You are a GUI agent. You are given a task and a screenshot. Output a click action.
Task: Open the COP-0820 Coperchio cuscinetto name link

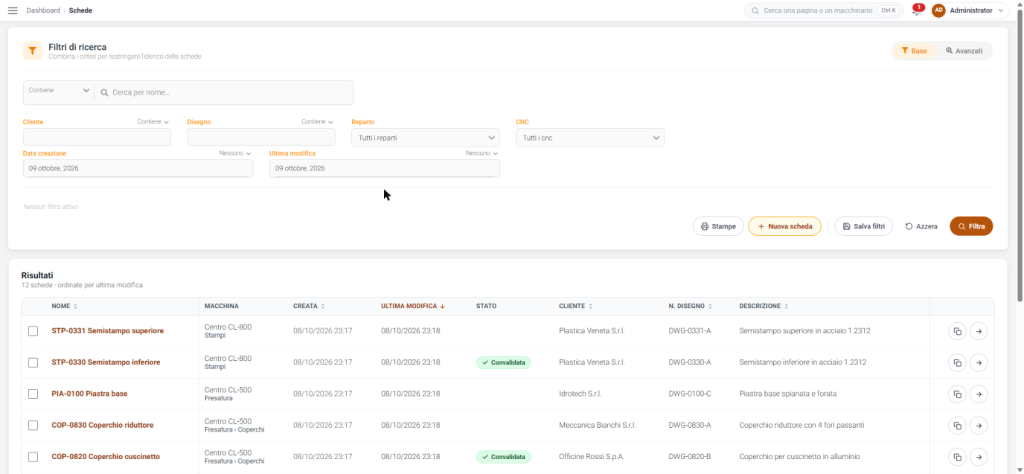tap(106, 456)
